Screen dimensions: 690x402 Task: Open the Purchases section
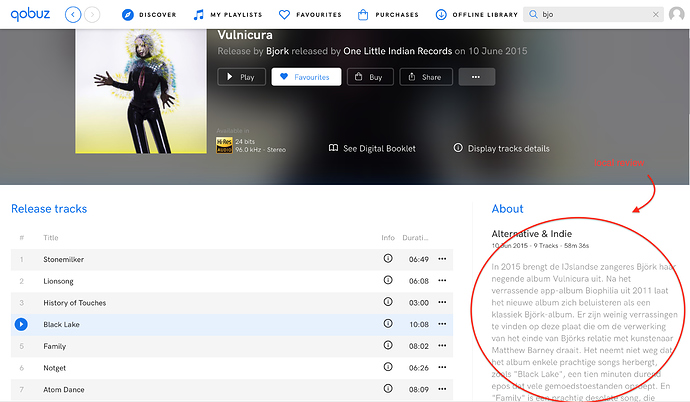pyautogui.click(x=388, y=15)
